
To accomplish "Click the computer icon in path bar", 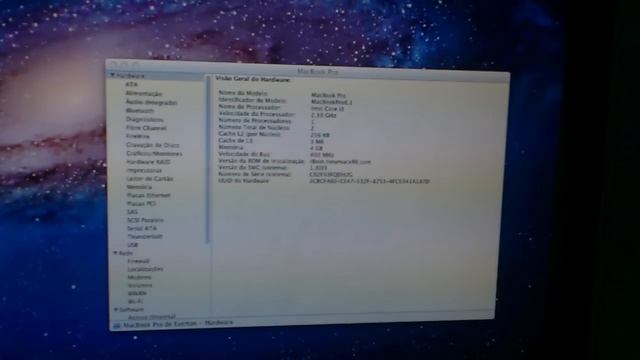I will click(x=117, y=325).
